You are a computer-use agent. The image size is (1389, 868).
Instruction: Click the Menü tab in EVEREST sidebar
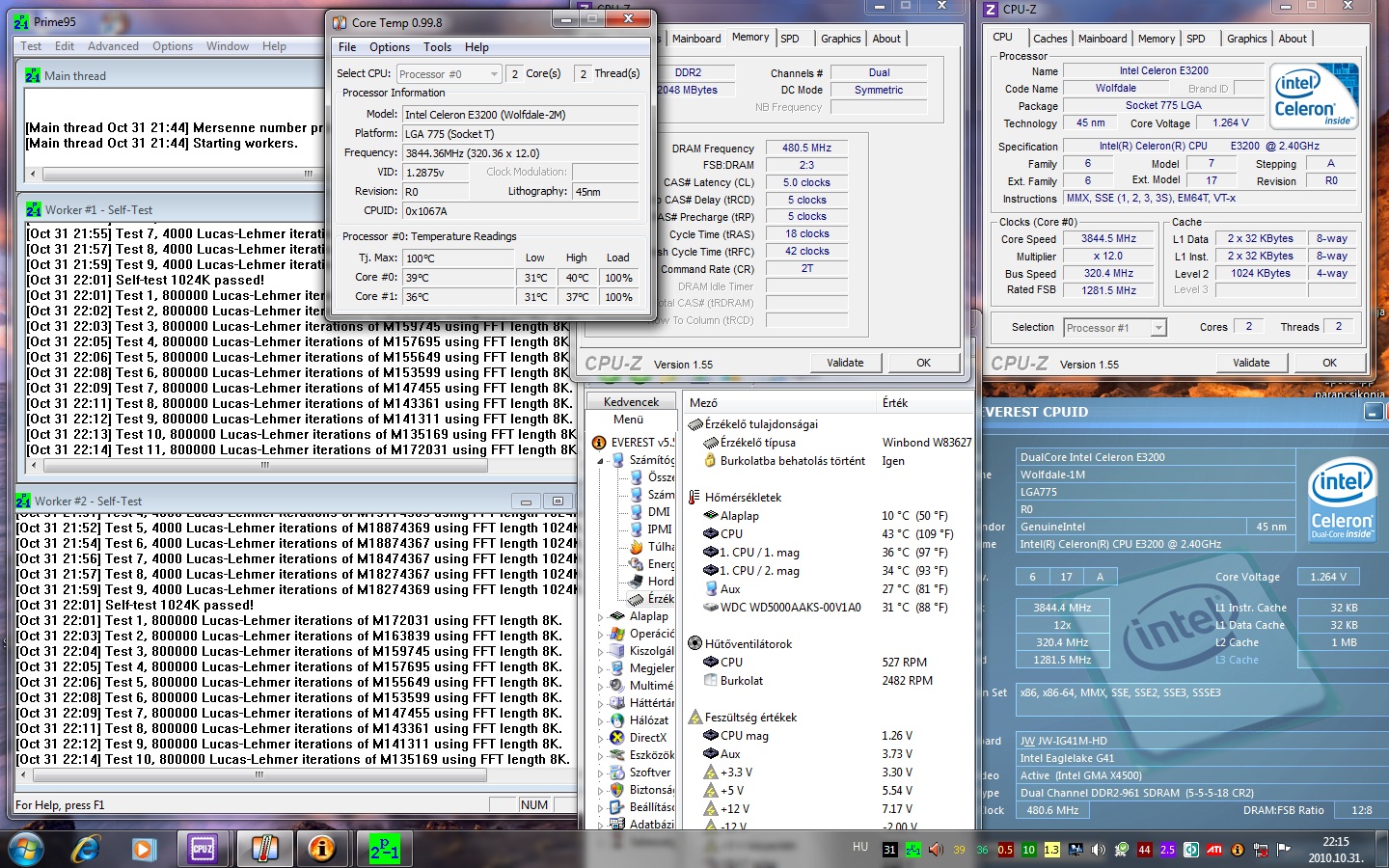(x=628, y=420)
